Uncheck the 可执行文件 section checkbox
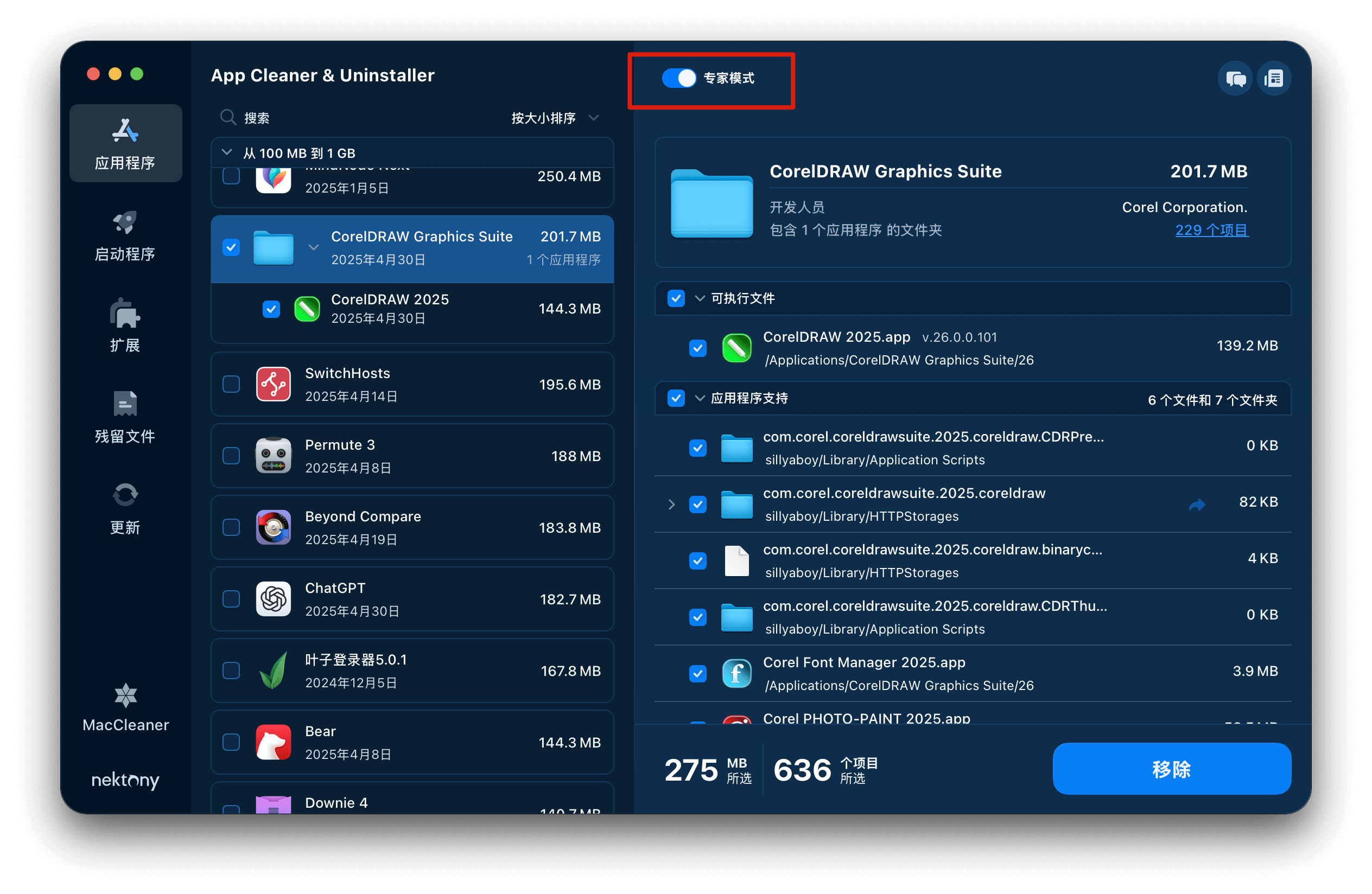1372x894 pixels. point(676,298)
